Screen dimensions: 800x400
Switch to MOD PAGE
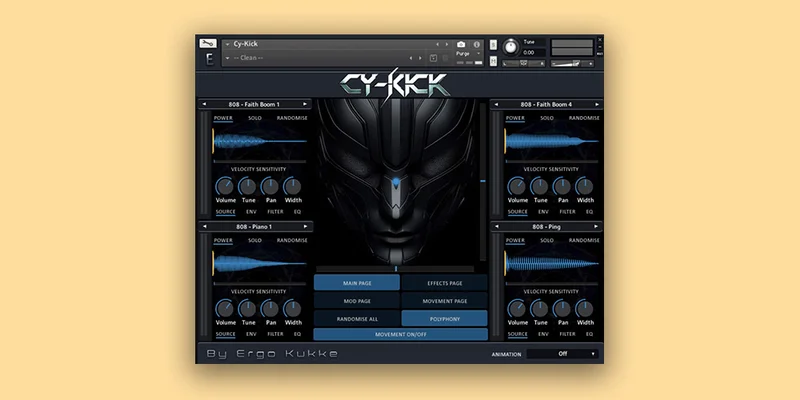pyautogui.click(x=357, y=301)
